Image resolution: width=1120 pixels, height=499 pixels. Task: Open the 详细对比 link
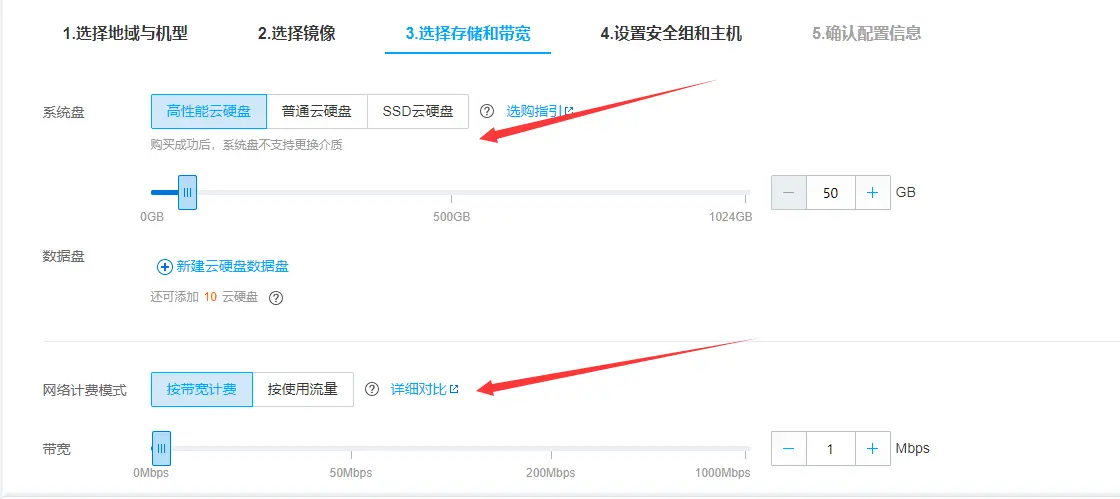pos(424,389)
